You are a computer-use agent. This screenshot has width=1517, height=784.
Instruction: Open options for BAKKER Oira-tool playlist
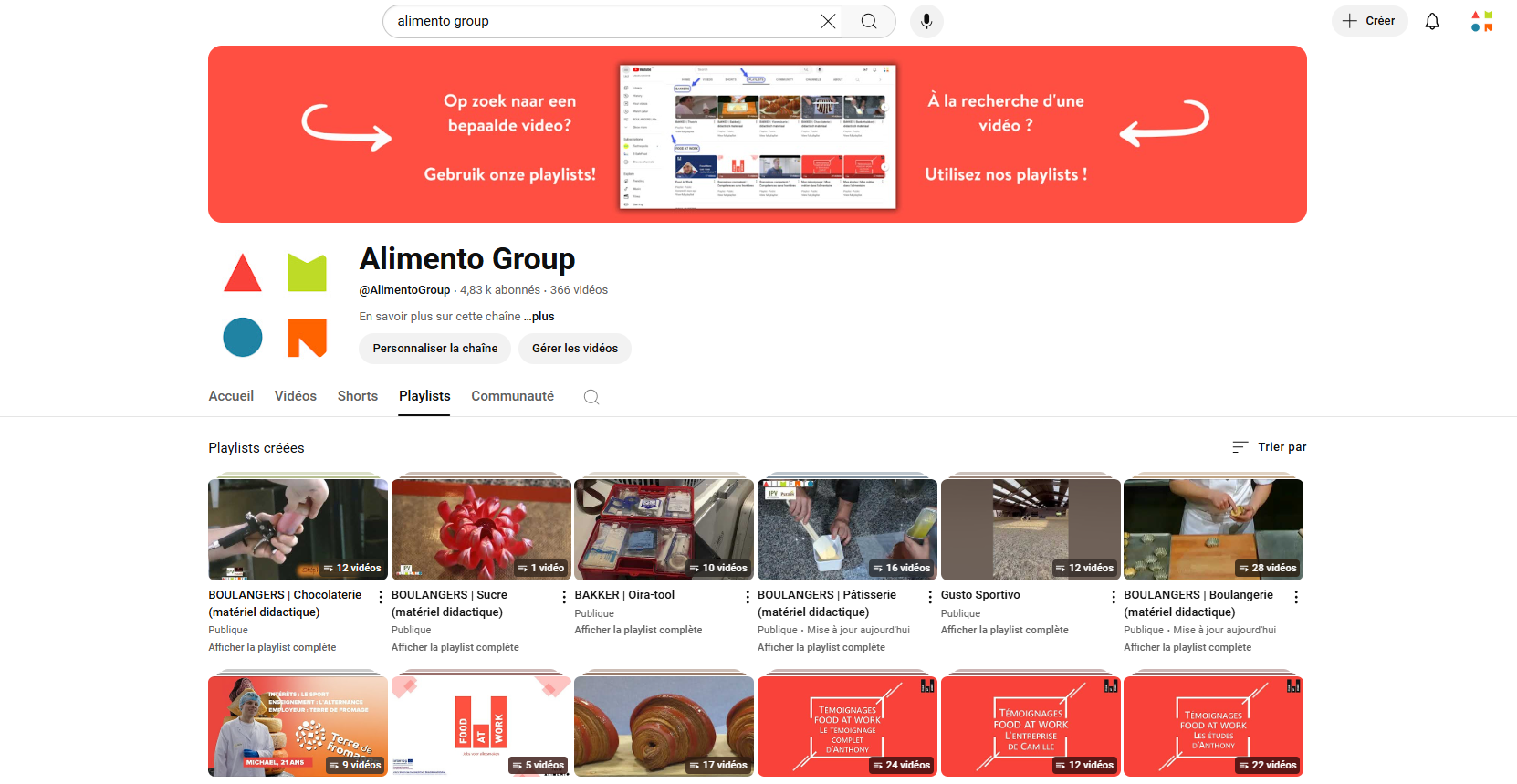point(747,597)
